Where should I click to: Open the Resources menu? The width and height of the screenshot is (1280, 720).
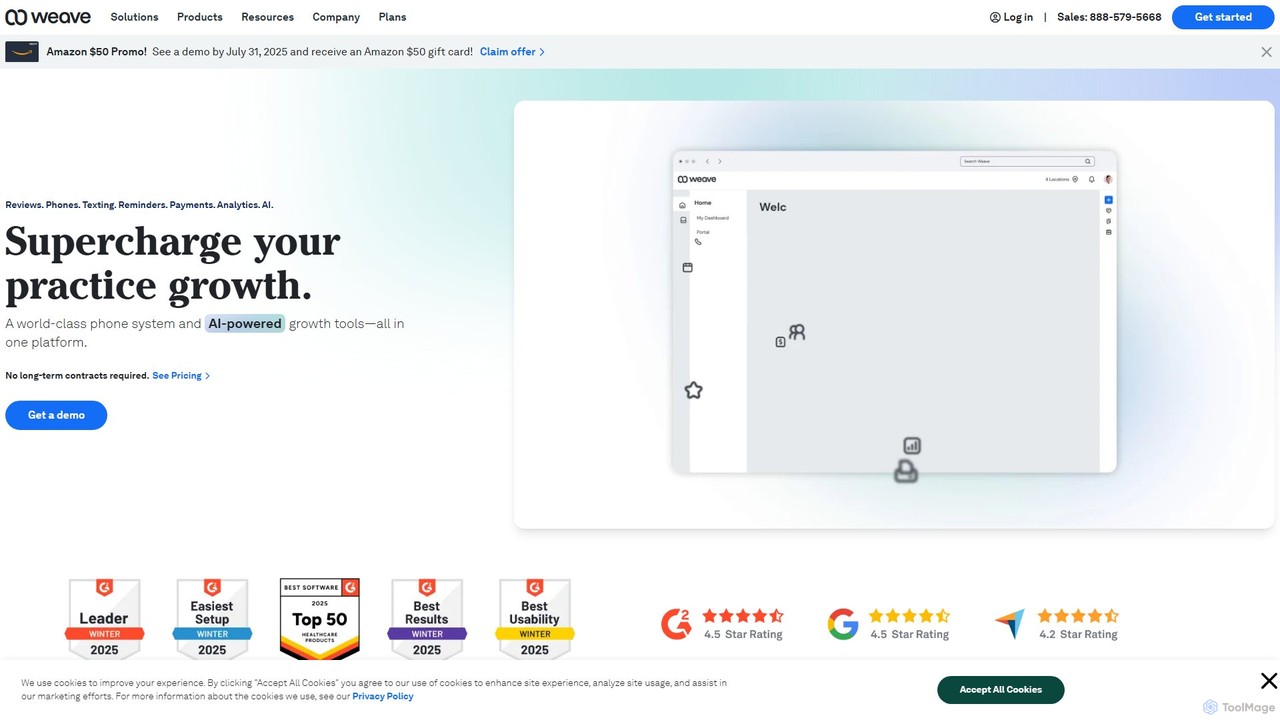tap(268, 17)
